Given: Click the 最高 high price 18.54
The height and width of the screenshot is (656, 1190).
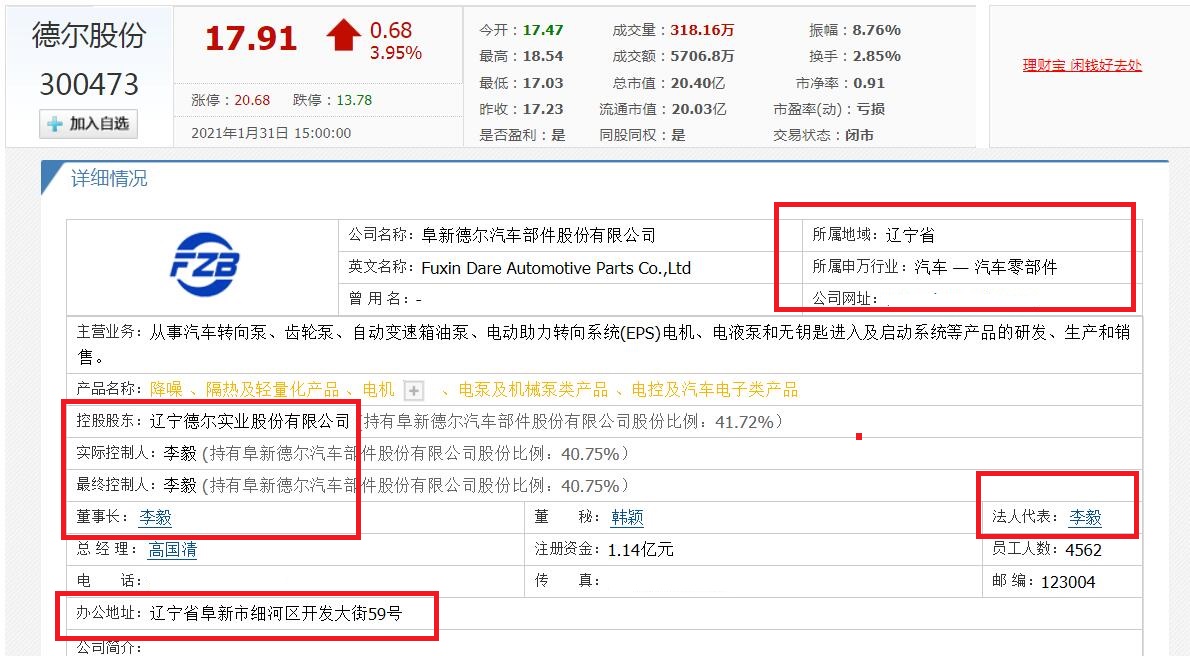Looking at the screenshot, I should 543,56.
